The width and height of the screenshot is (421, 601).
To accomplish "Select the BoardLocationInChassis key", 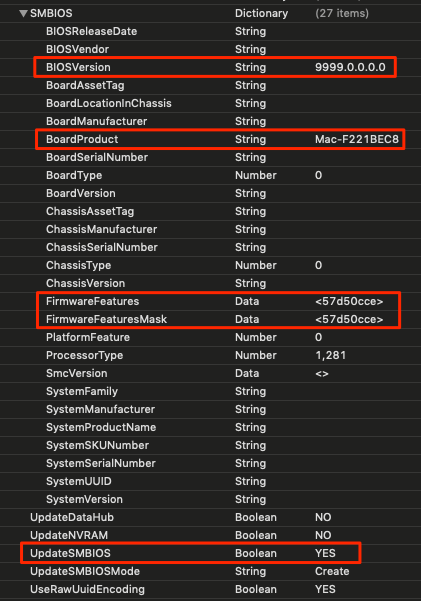I will (x=109, y=103).
